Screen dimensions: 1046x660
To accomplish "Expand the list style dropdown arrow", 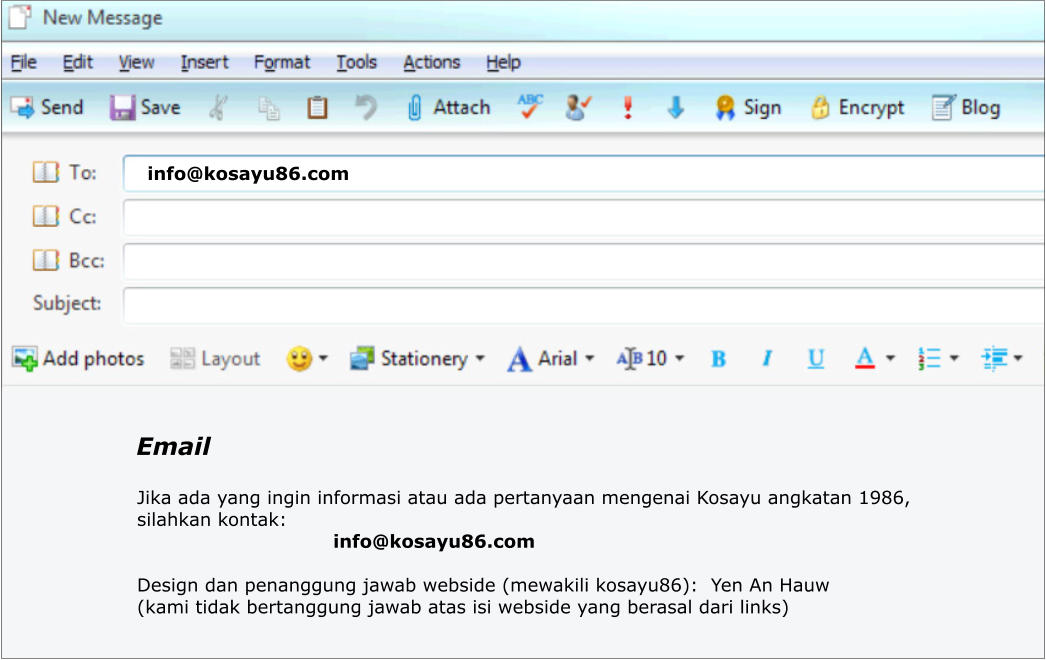I will pos(954,358).
